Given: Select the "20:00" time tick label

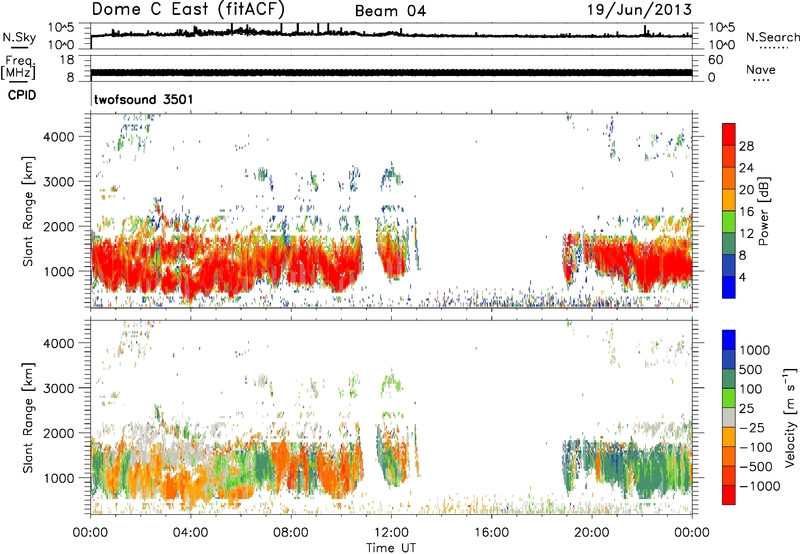Looking at the screenshot, I should point(591,533).
